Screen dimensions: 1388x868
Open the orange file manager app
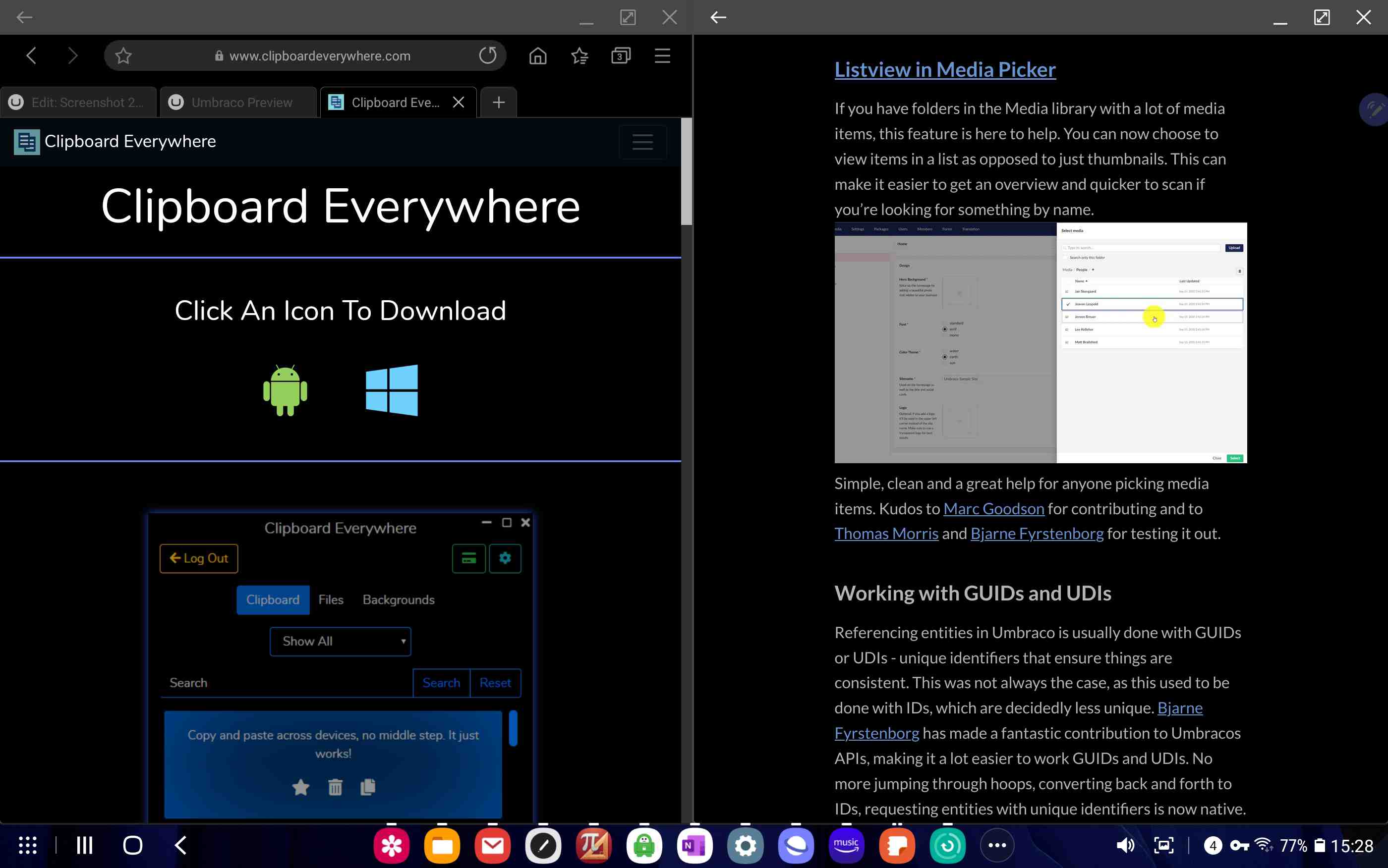[x=442, y=845]
